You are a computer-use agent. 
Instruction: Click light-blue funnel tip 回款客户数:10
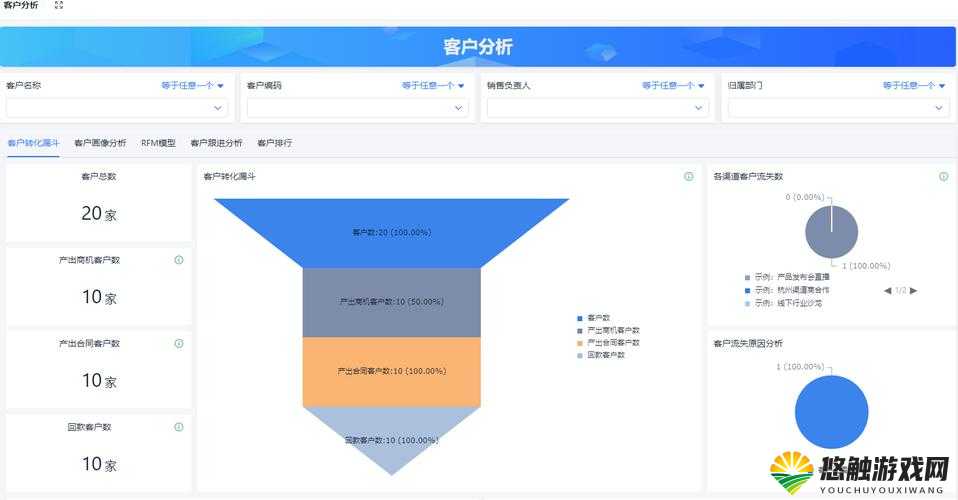392,440
